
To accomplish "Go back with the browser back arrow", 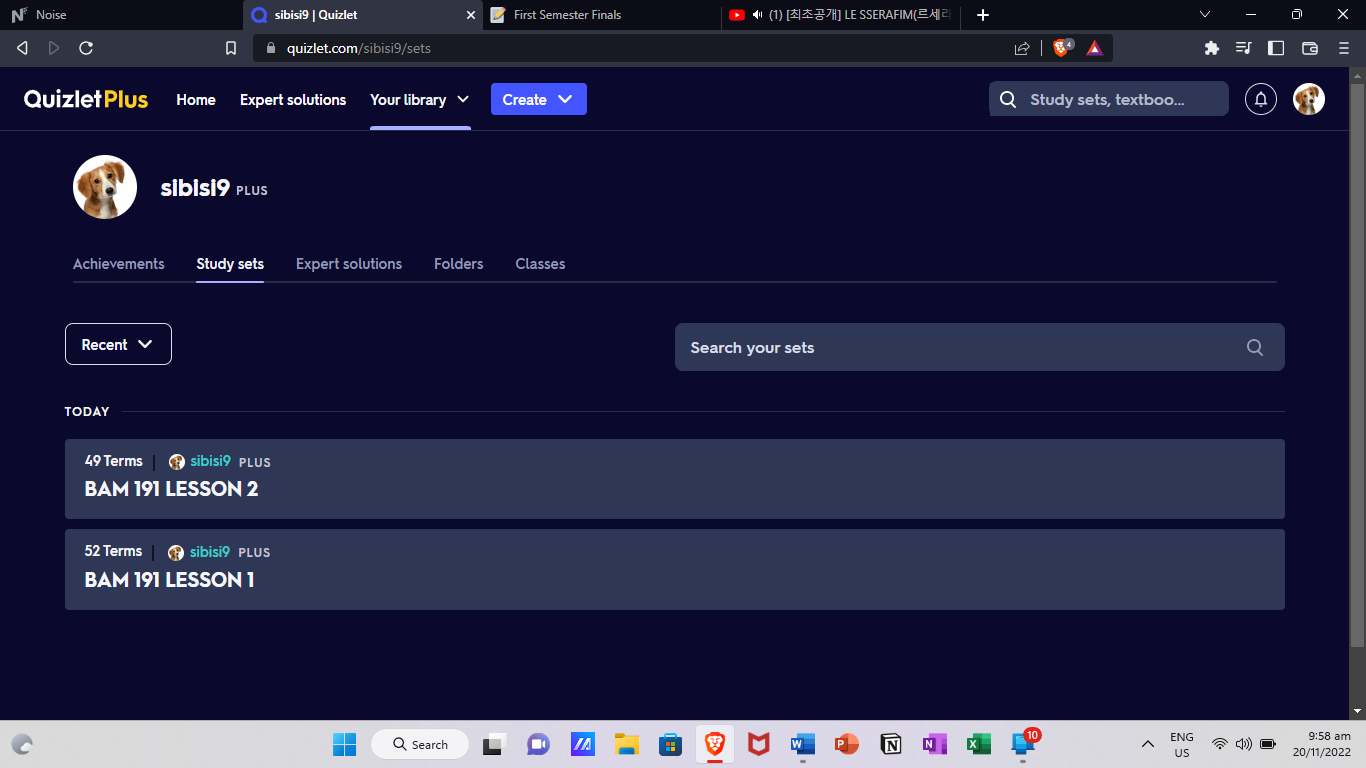I will (x=22, y=48).
